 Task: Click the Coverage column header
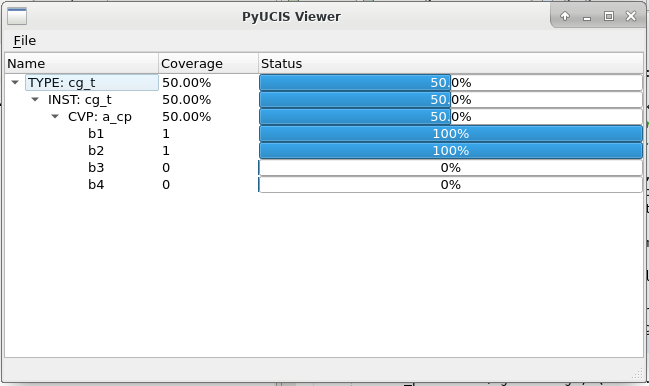coord(209,63)
